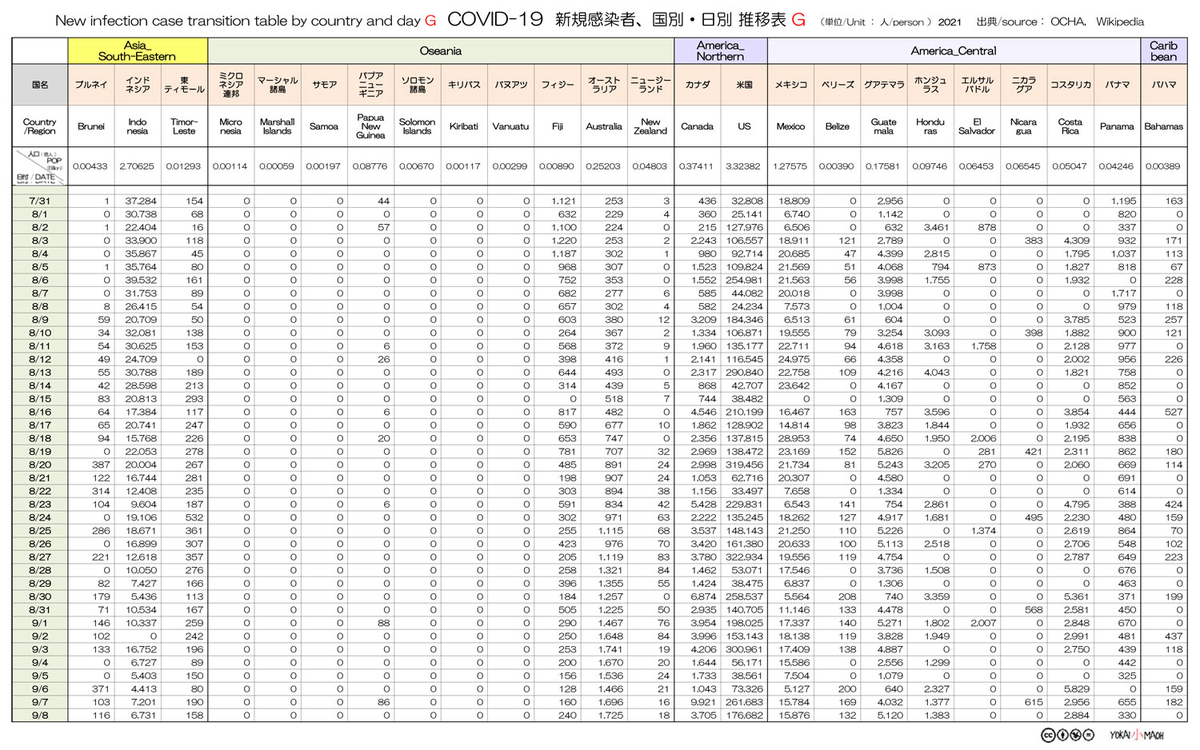The width and height of the screenshot is (1200, 750).
Task: Select the Oseania region header
Action: click(441, 50)
